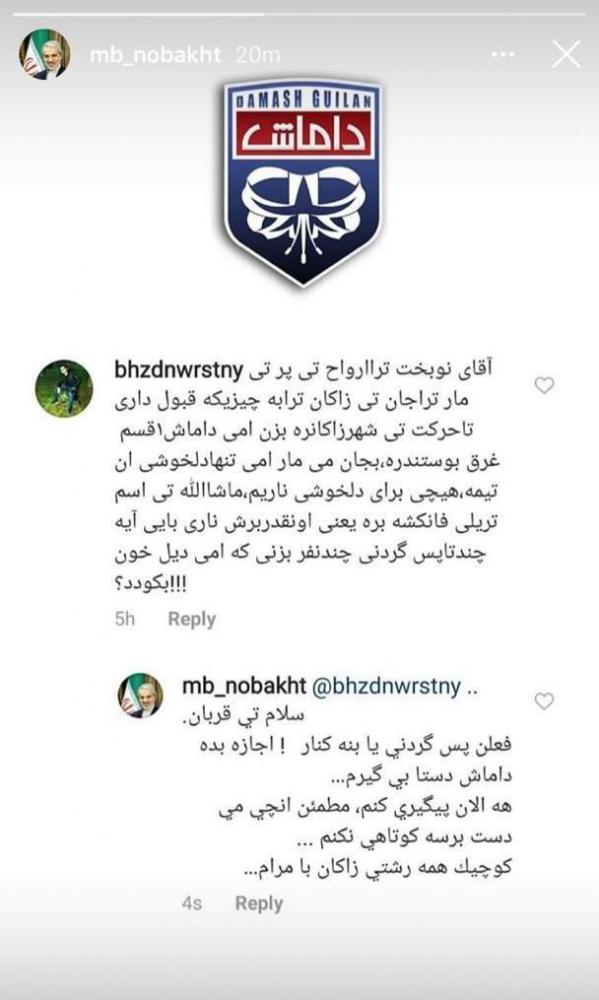Open mb_nobakht username in story header

coord(155,55)
